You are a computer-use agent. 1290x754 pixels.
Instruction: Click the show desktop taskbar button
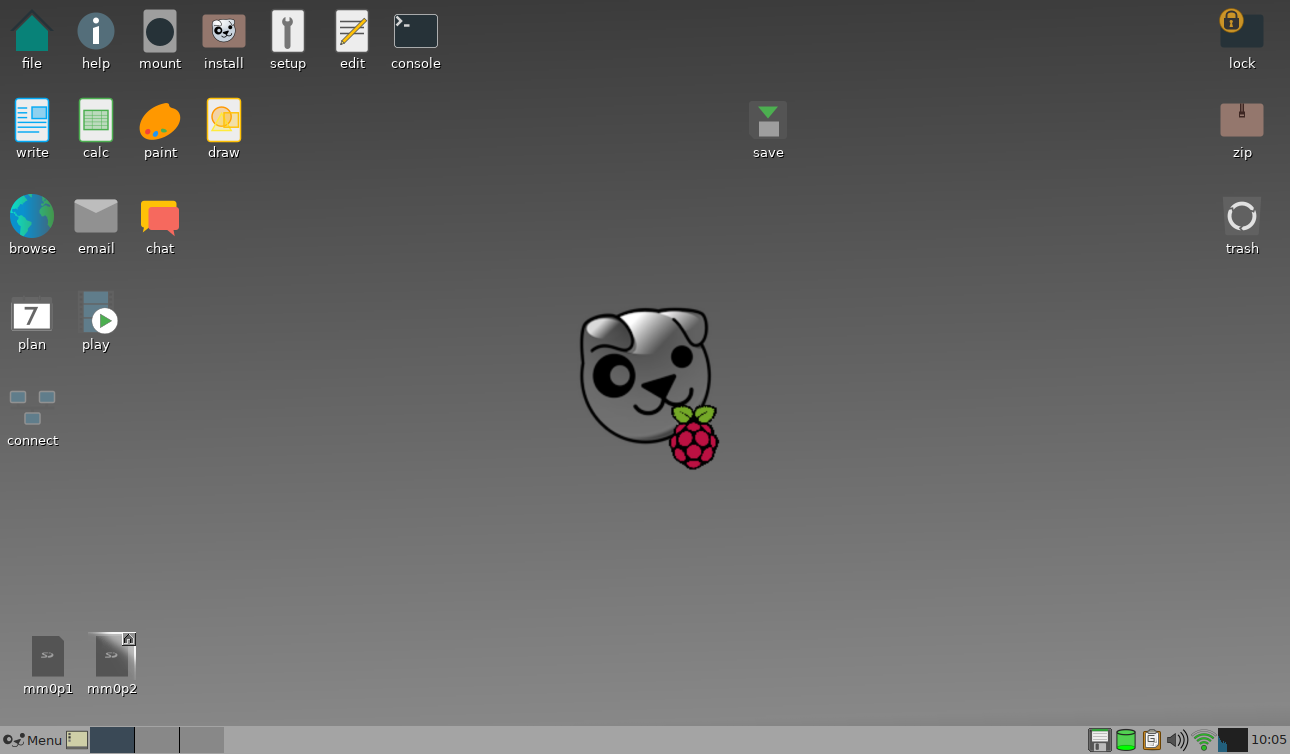(77, 740)
